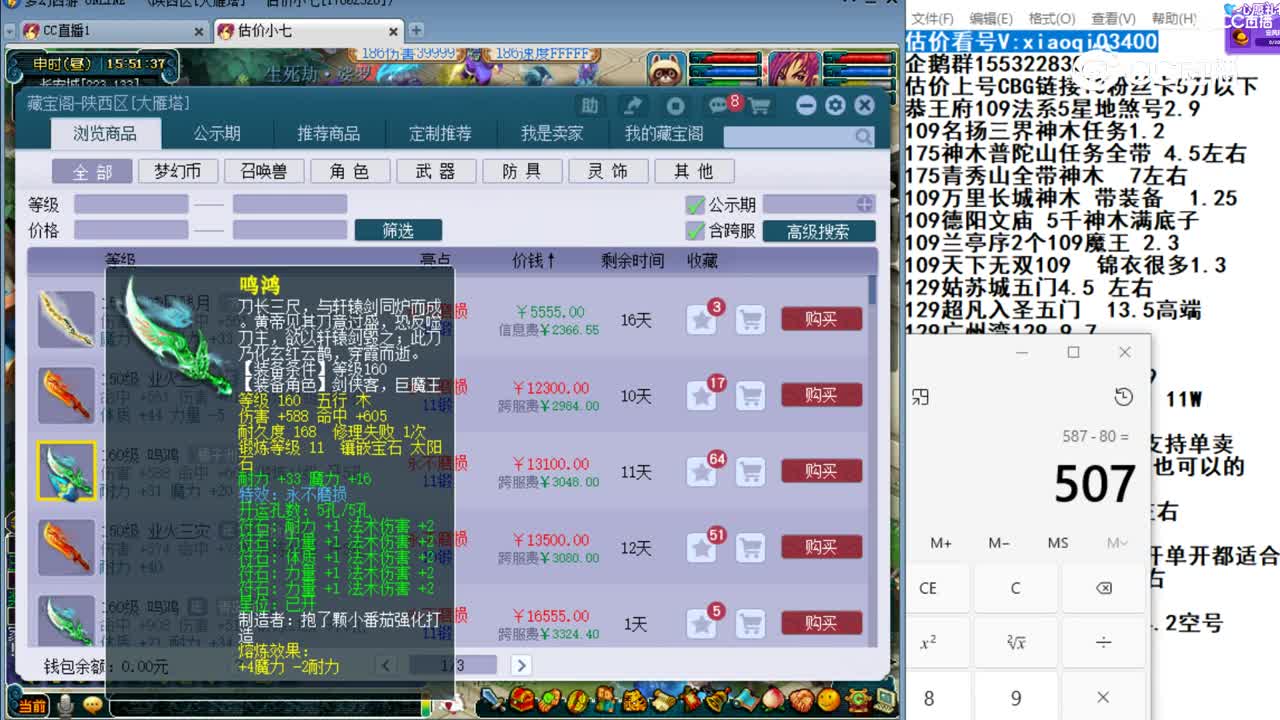
Task: Add the ¥12300.00 listing to cart
Action: coord(750,396)
